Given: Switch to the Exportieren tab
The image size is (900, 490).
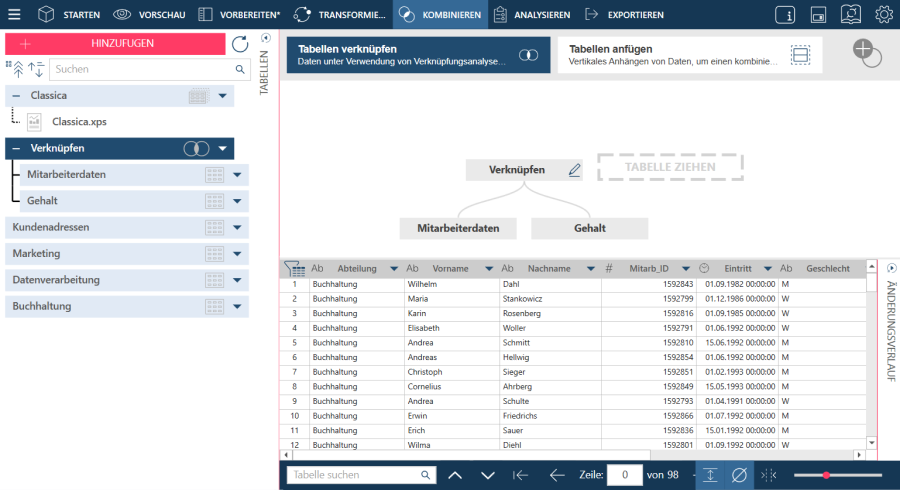Looking at the screenshot, I should click(x=624, y=15).
